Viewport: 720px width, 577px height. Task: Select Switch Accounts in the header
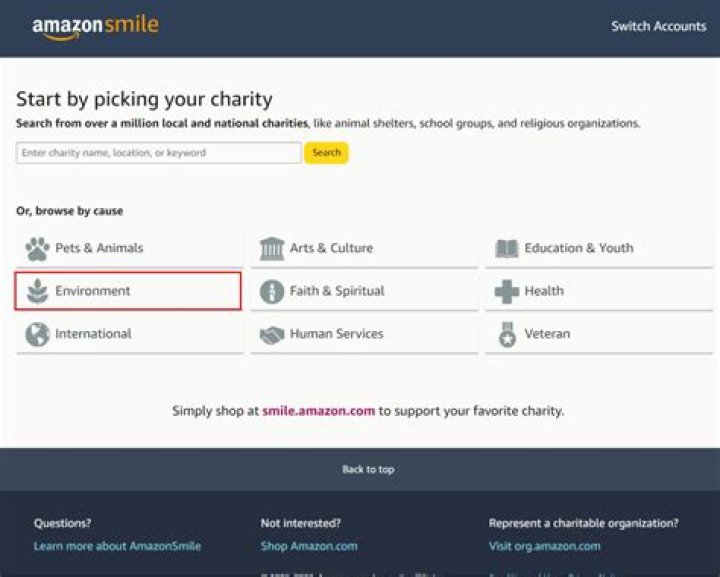coord(658,27)
